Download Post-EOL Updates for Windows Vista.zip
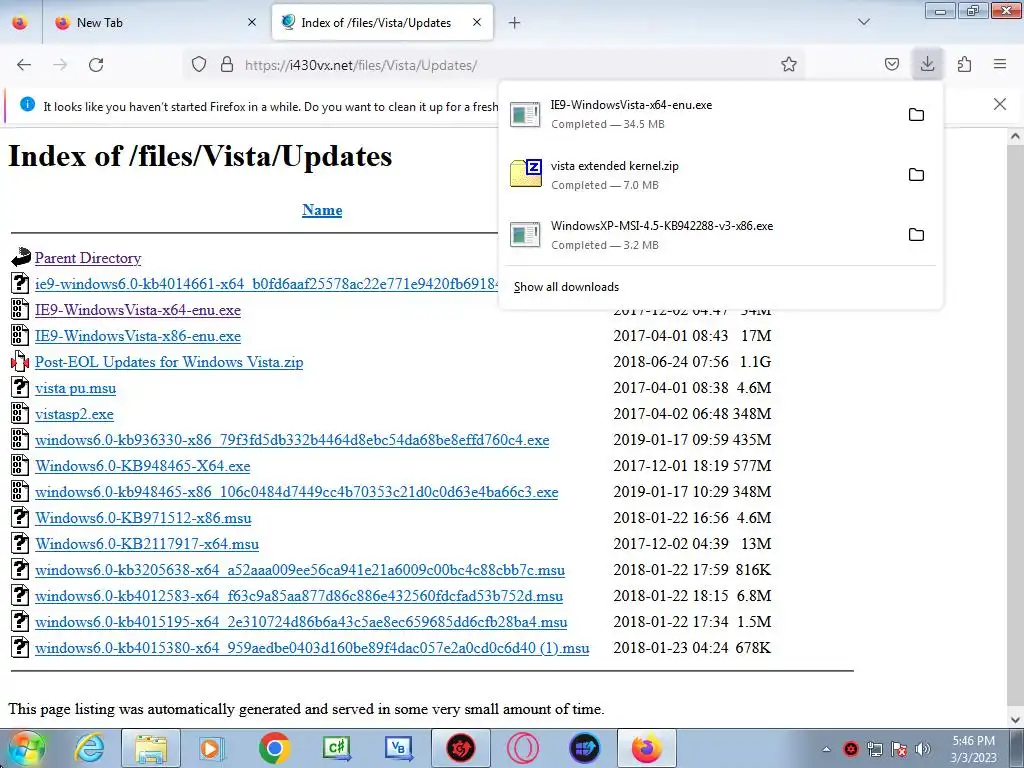 pos(169,362)
